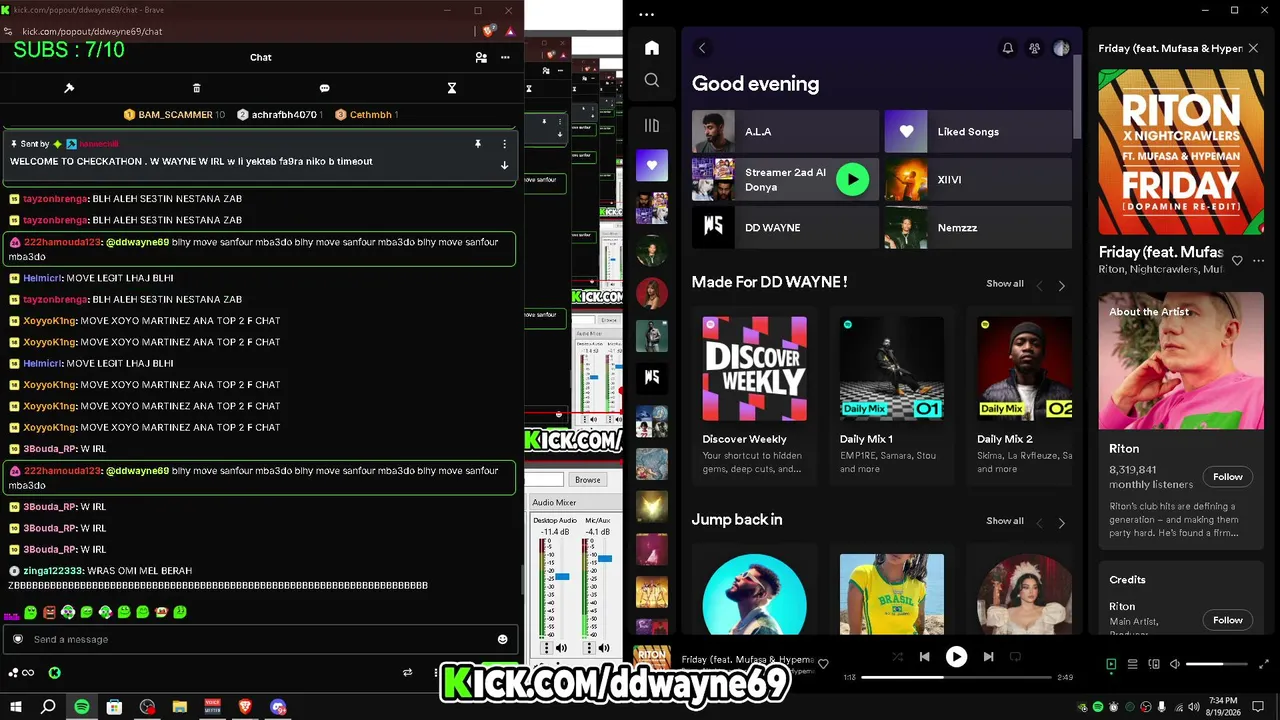
Task: Open Daily Mix 1 card
Action: (891, 395)
